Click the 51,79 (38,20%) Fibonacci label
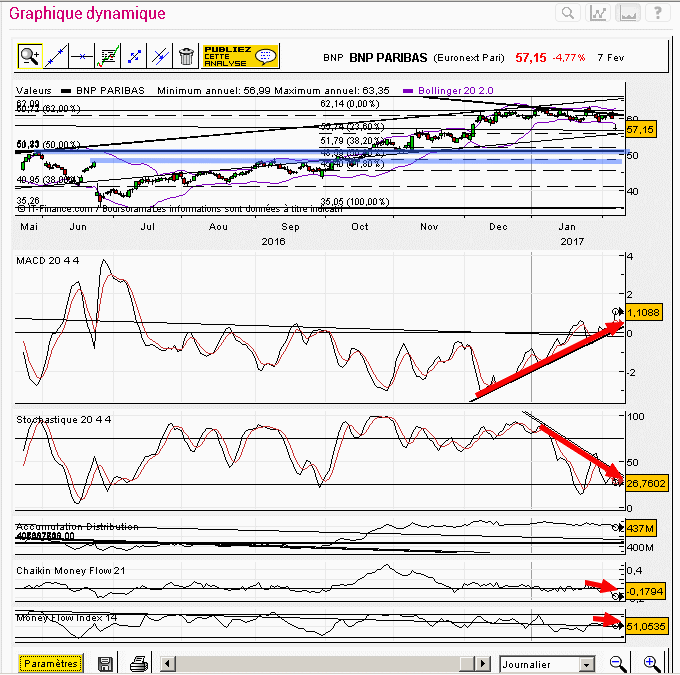680x675 pixels. click(x=352, y=141)
